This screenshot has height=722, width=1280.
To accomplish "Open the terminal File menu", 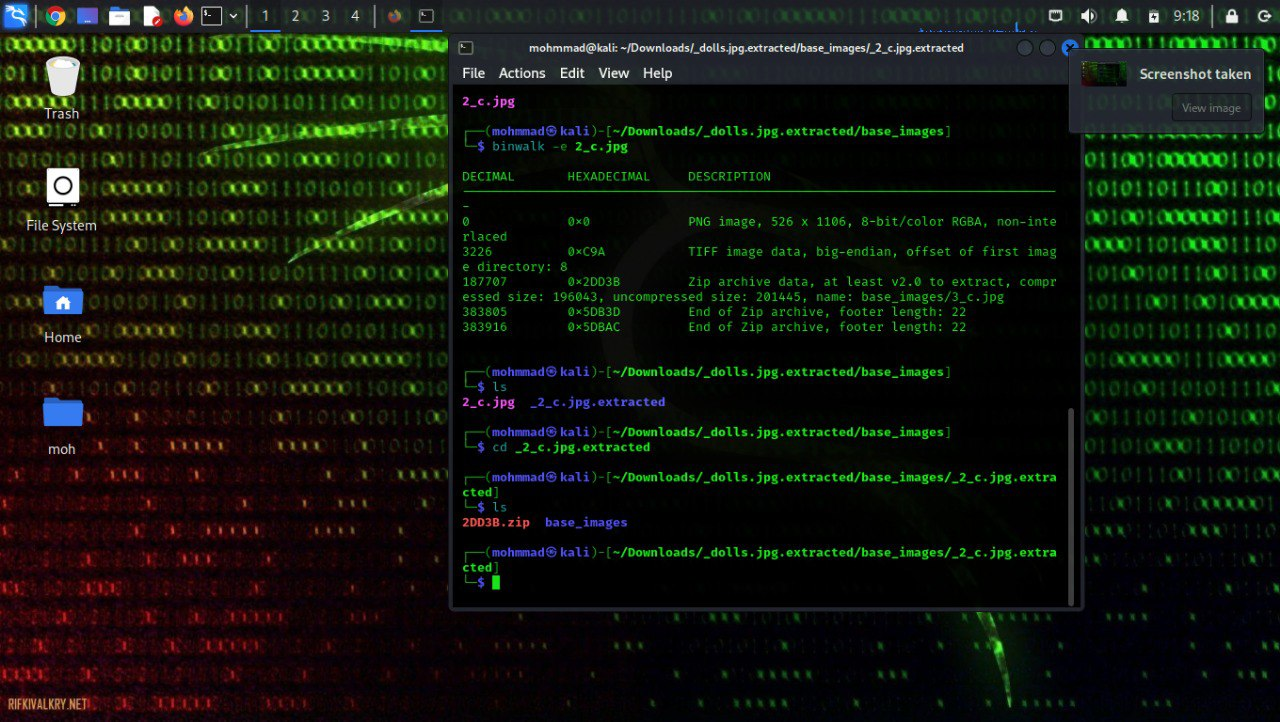I will pos(473,73).
